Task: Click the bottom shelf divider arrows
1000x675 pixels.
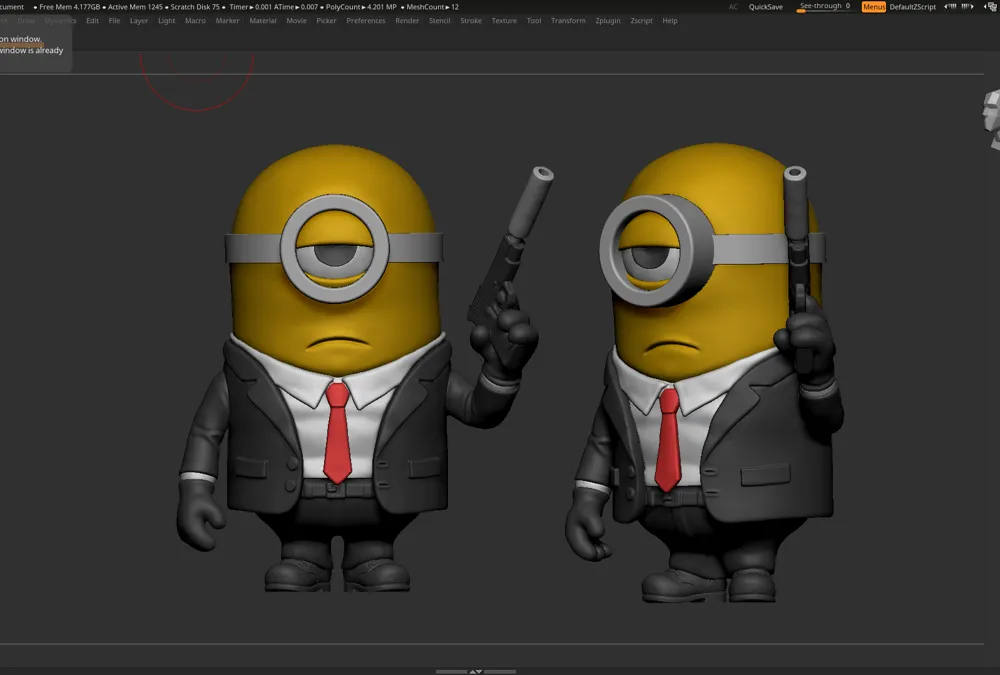Action: click(x=476, y=671)
